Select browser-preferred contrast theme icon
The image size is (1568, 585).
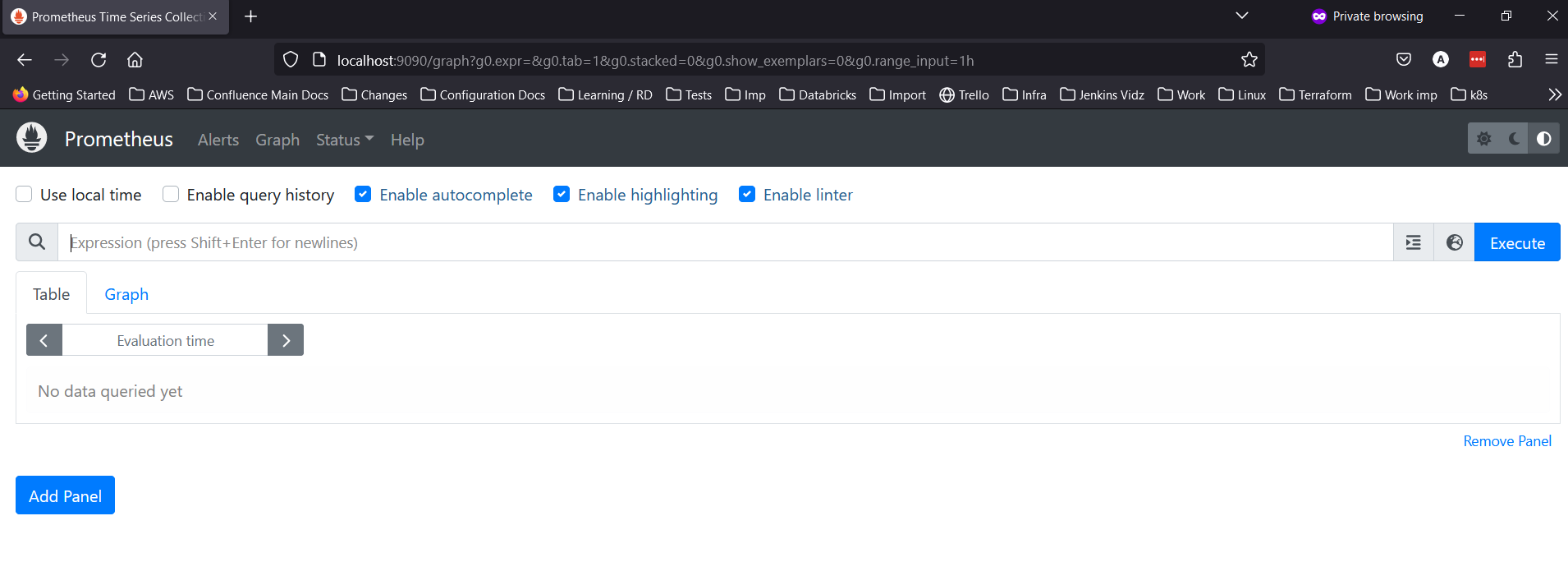click(1544, 139)
